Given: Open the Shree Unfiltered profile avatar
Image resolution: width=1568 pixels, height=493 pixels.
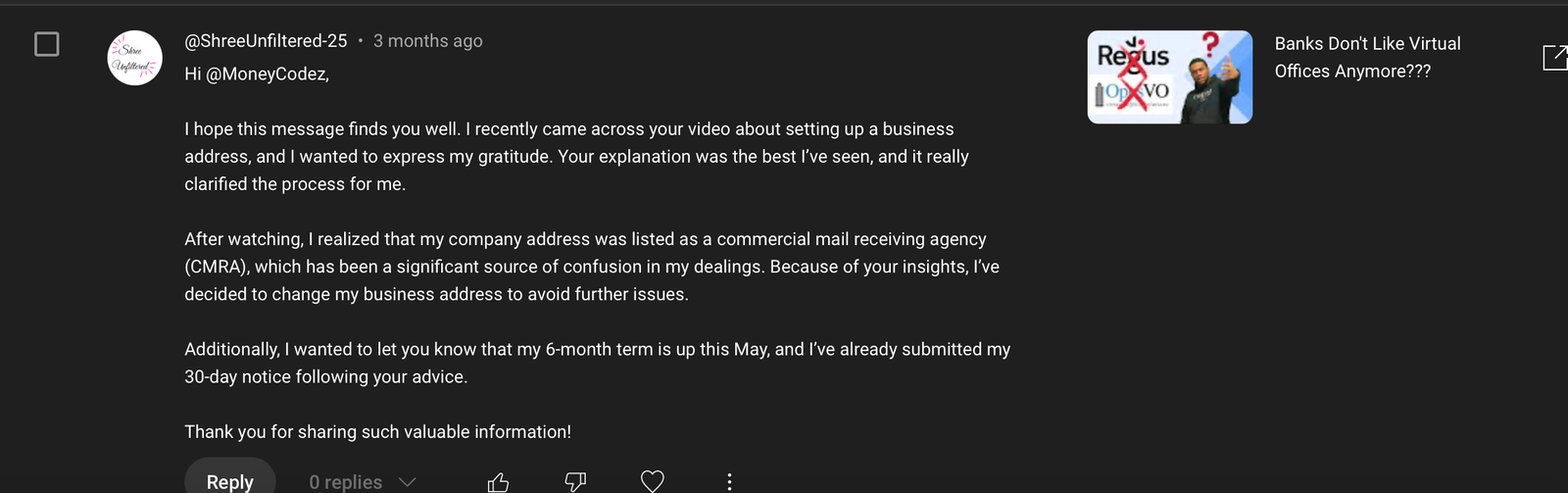Looking at the screenshot, I should (x=134, y=58).
